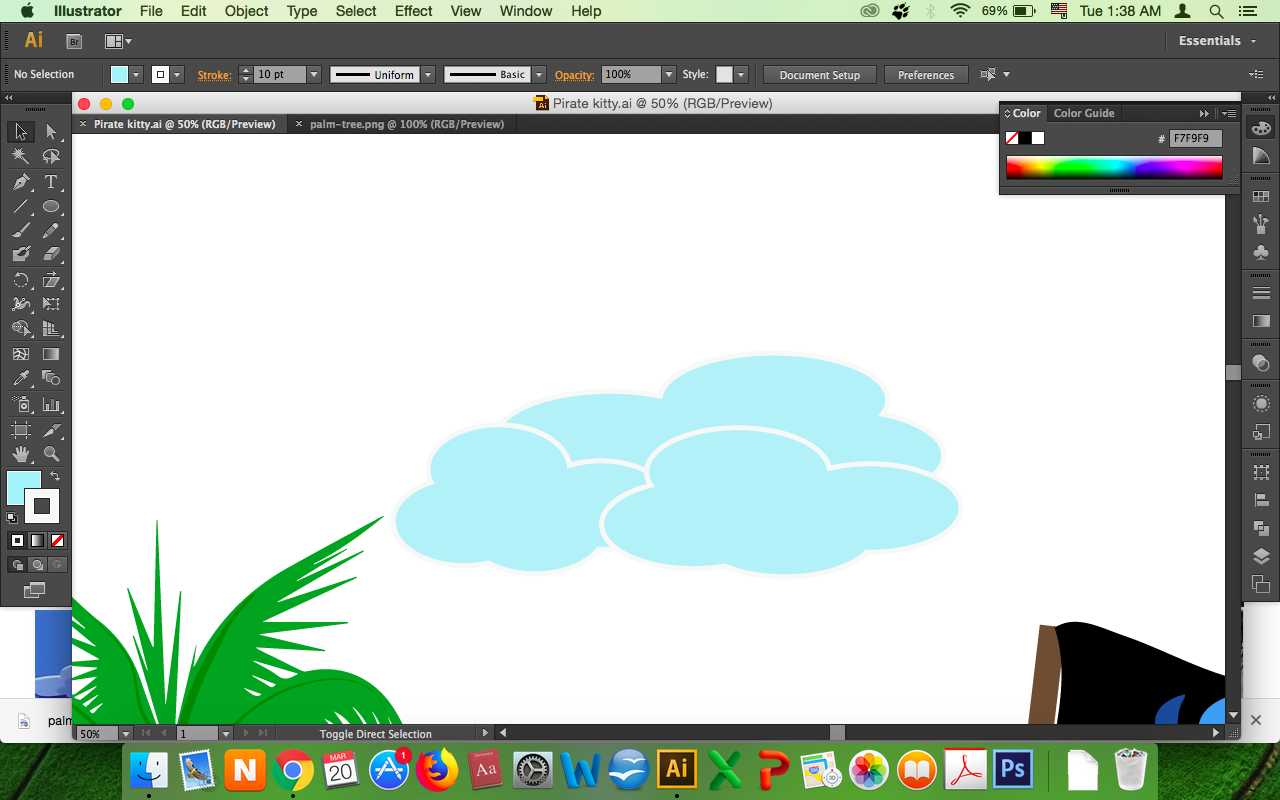Select the Gradient tool

click(51, 354)
